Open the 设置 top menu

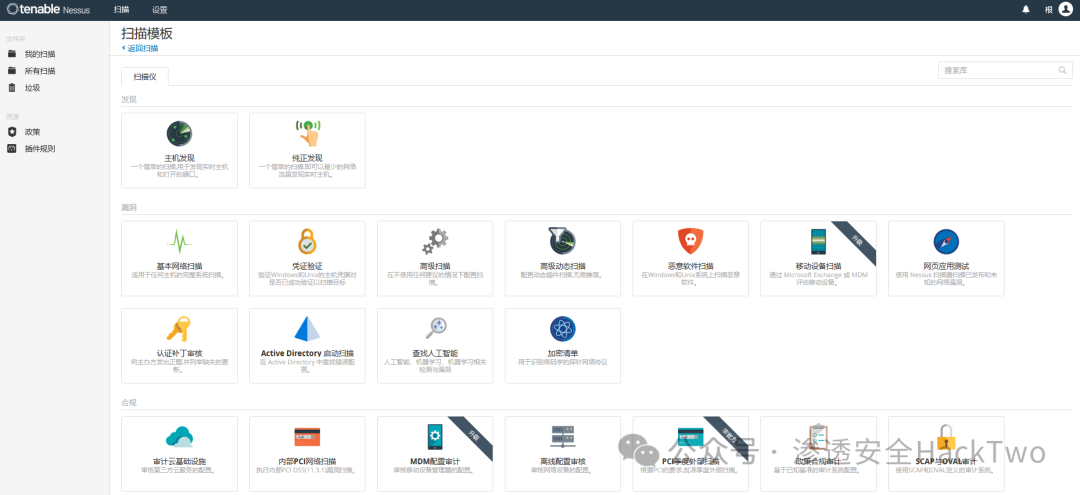pyautogui.click(x=160, y=10)
